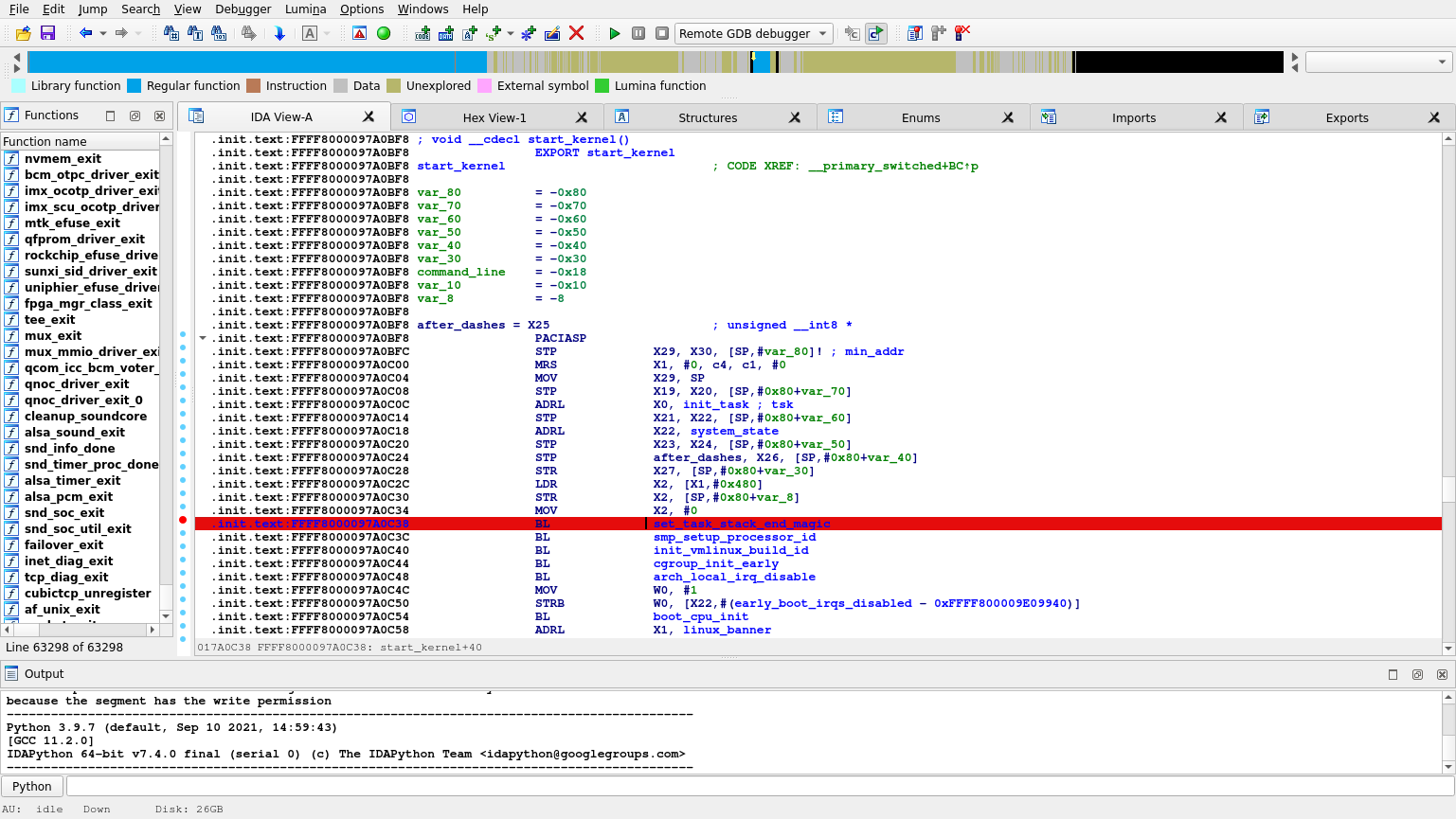
Task: Follow the set_task_stack_end_magic call target
Action: (742, 524)
